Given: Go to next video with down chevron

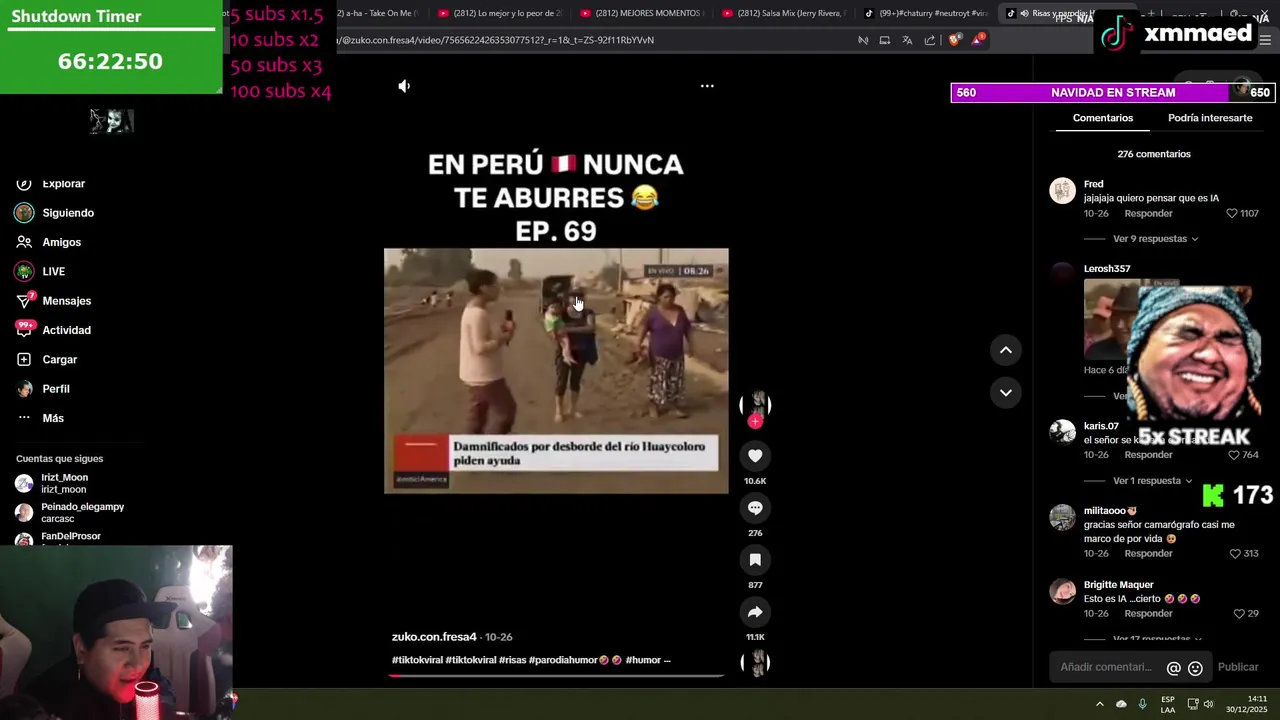Looking at the screenshot, I should (1006, 392).
